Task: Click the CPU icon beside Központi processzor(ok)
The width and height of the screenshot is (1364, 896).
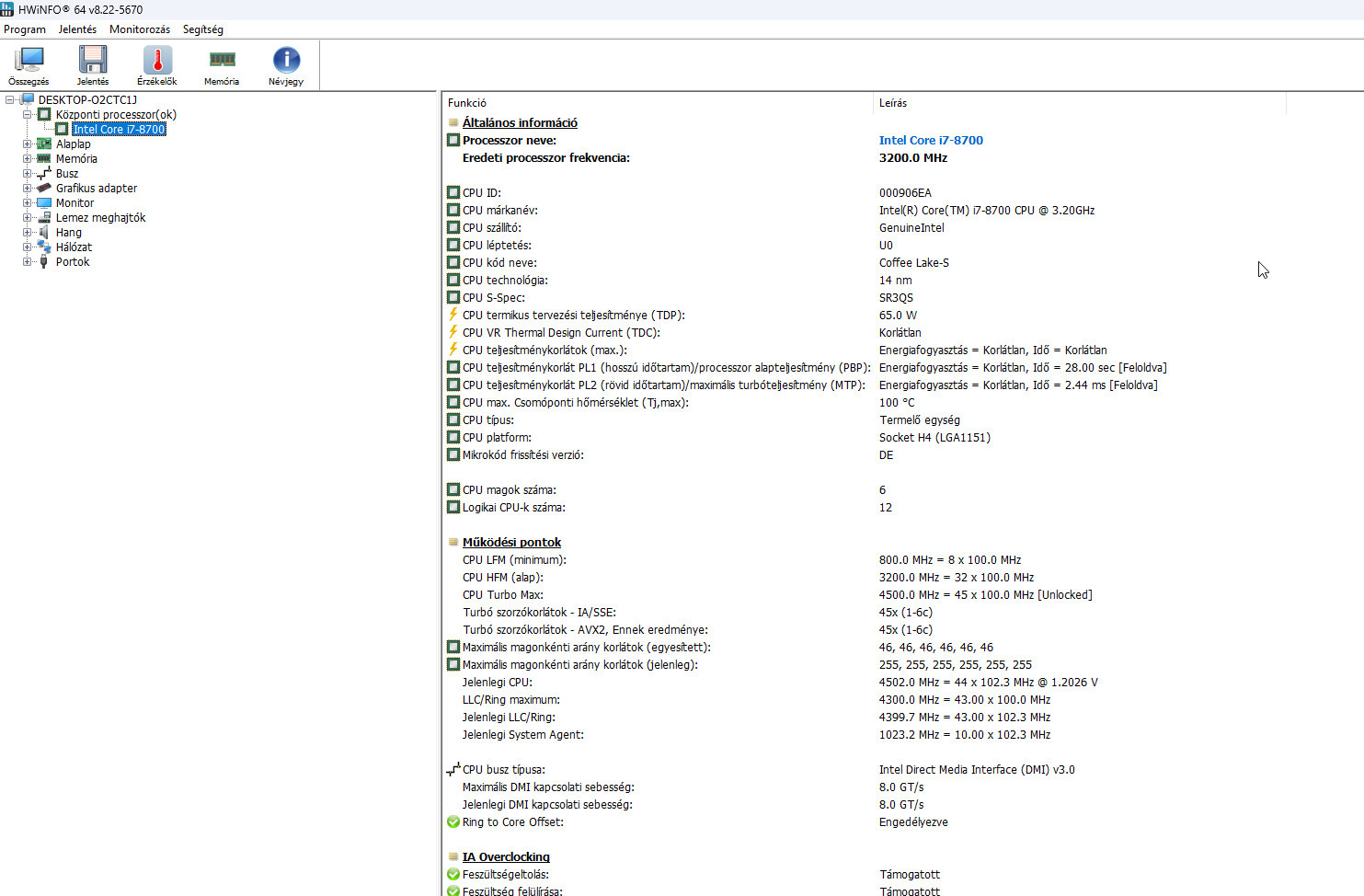Action: [43, 114]
